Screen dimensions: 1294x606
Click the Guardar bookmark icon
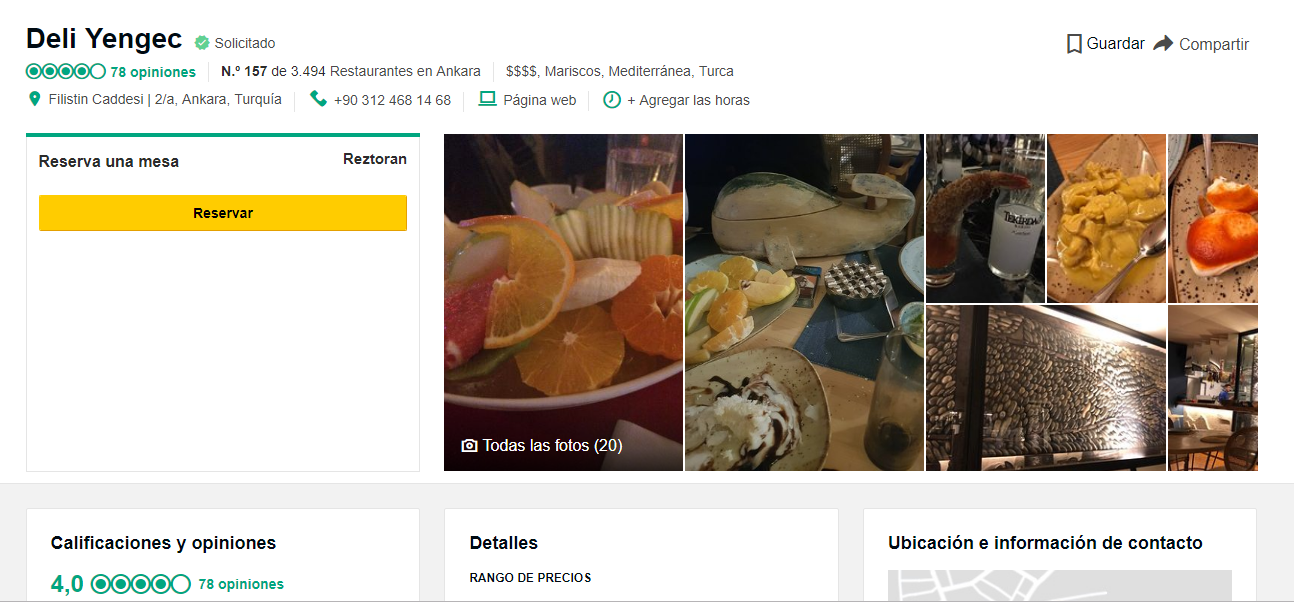point(1074,44)
